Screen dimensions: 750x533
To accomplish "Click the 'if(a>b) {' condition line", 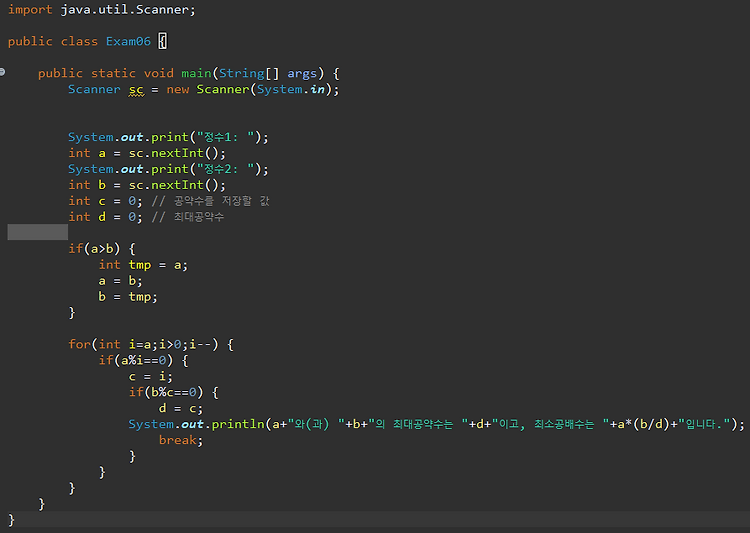I will (x=102, y=249).
